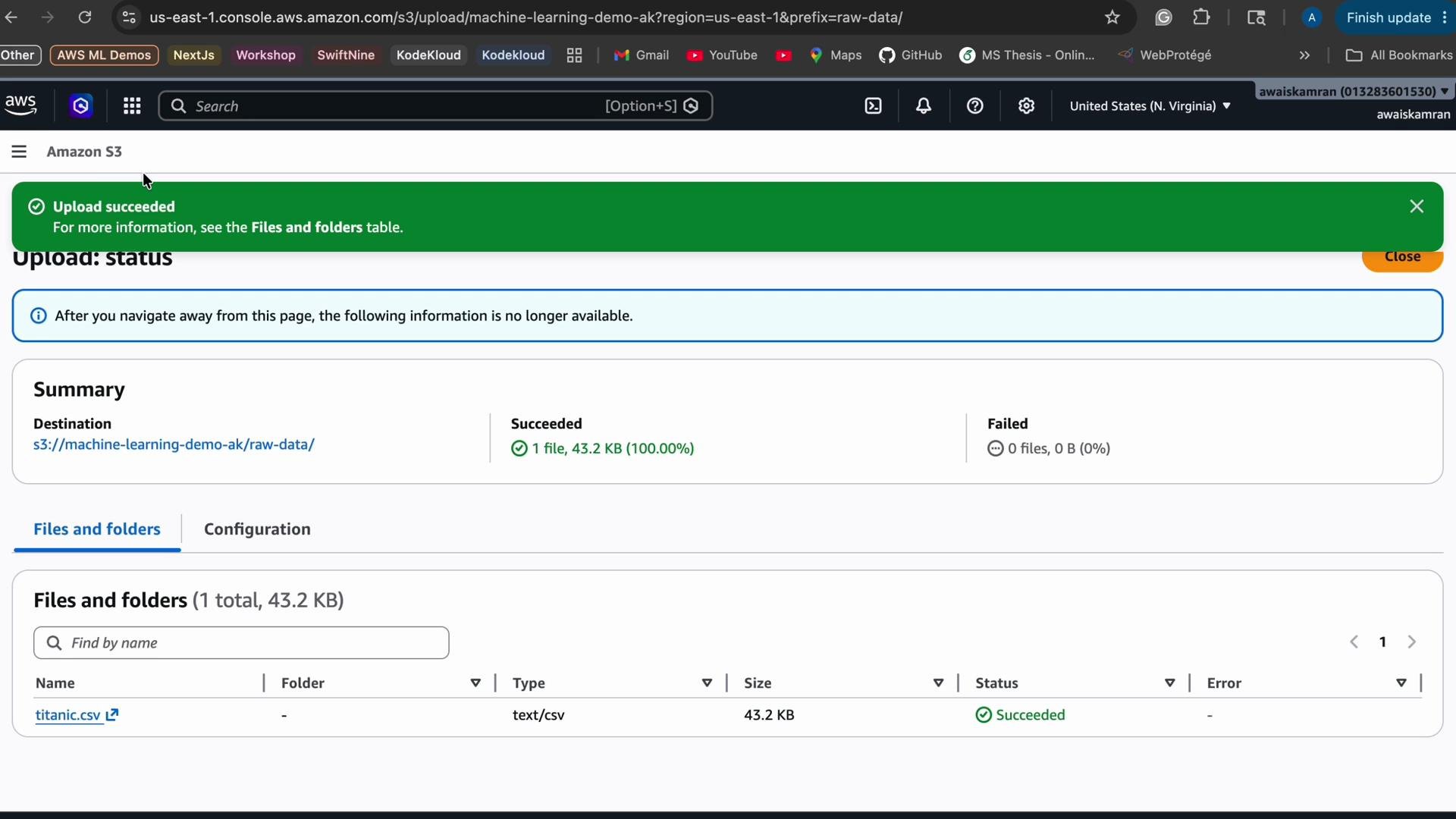Sort by the Folder column arrow

(475, 683)
